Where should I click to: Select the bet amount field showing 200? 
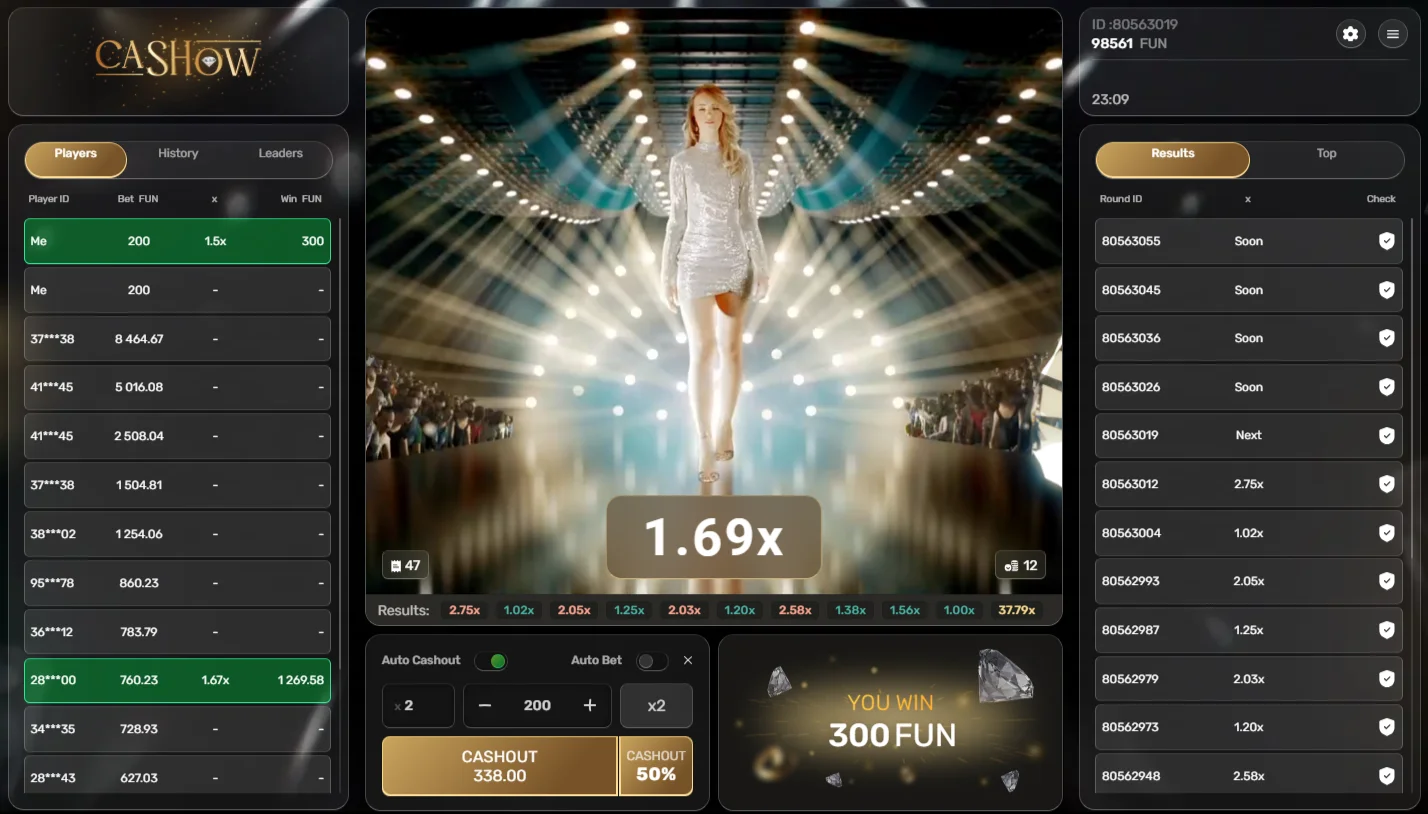(x=537, y=705)
